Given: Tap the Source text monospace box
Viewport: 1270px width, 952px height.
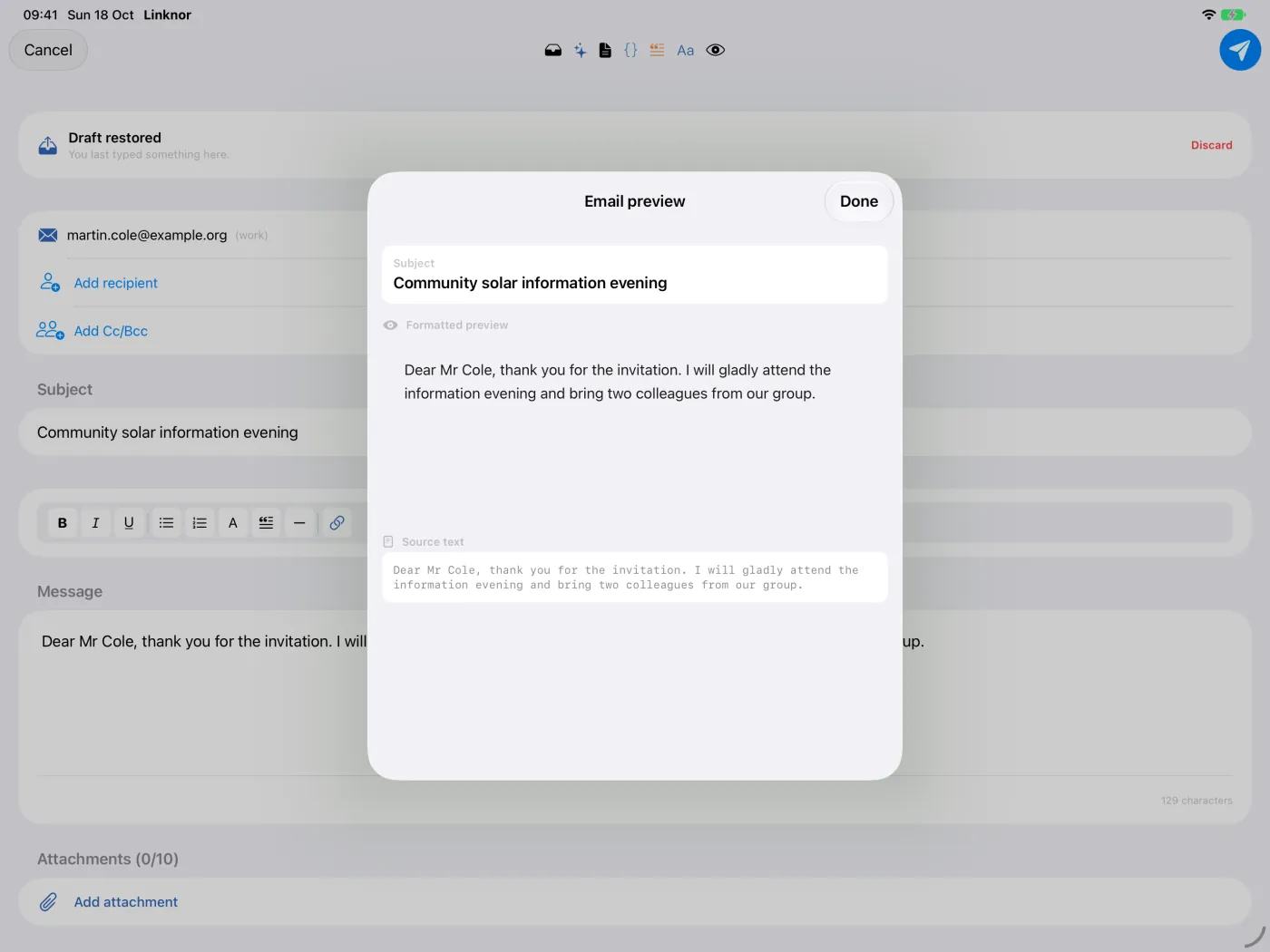Looking at the screenshot, I should [634, 578].
